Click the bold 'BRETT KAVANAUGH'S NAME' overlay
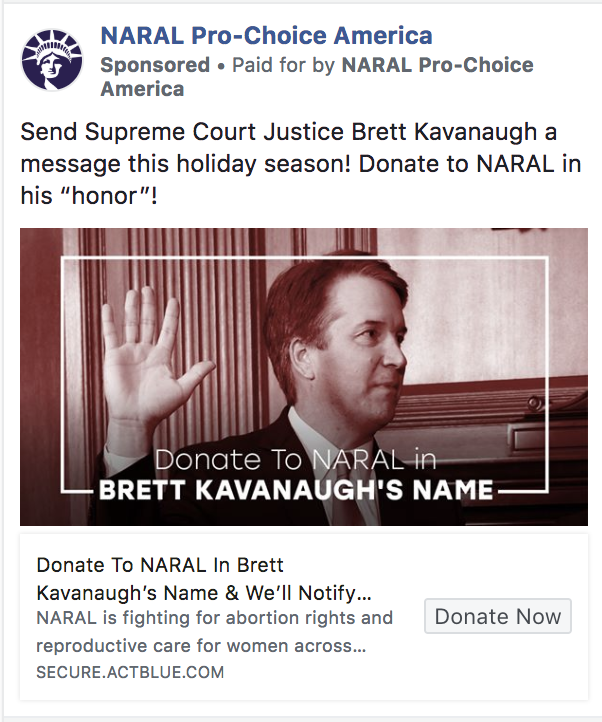Image resolution: width=602 pixels, height=722 pixels. (296, 489)
